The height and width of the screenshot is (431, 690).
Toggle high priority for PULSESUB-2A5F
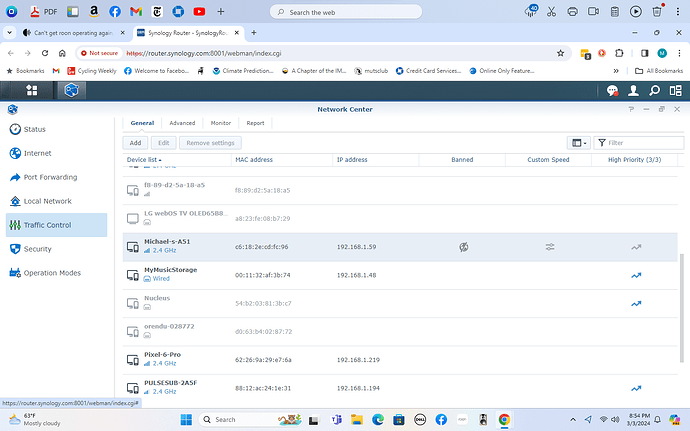click(636, 388)
